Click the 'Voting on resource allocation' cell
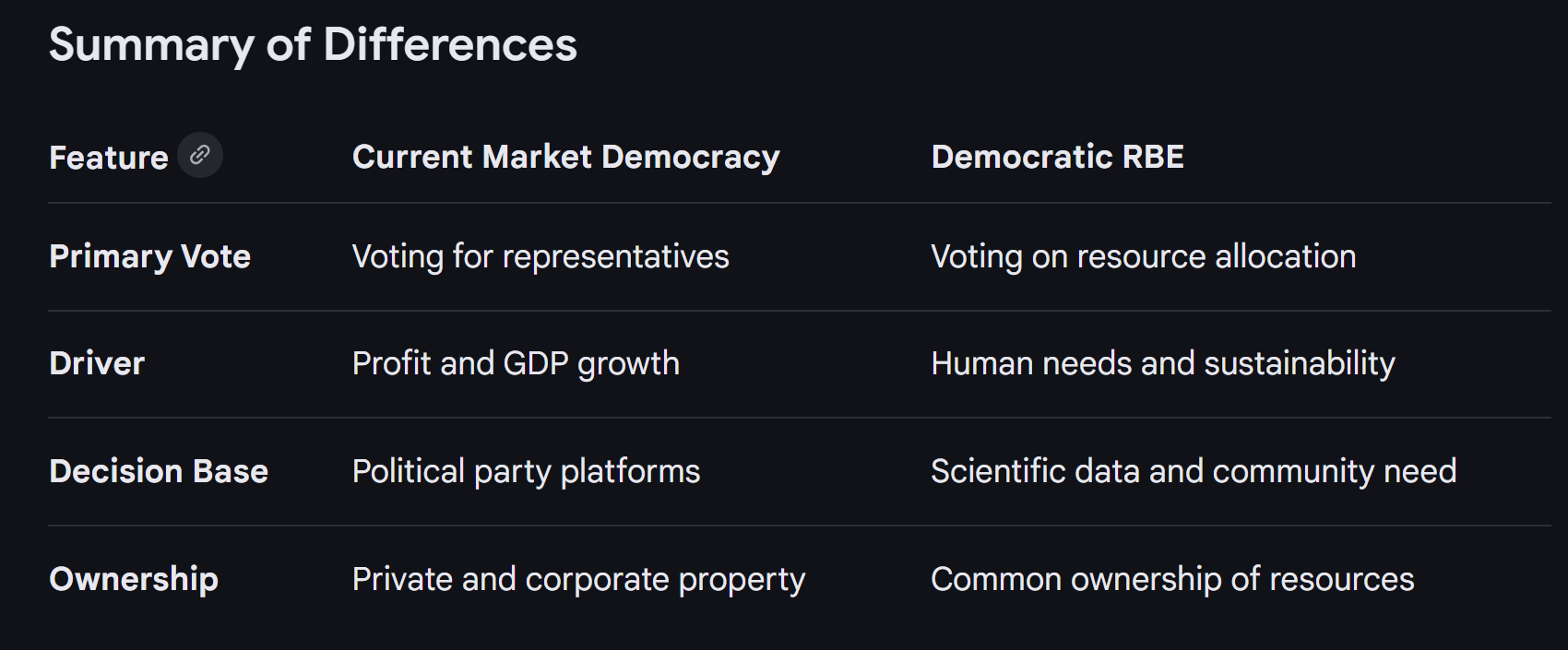Screen dimensions: 1568x650 (1143, 256)
